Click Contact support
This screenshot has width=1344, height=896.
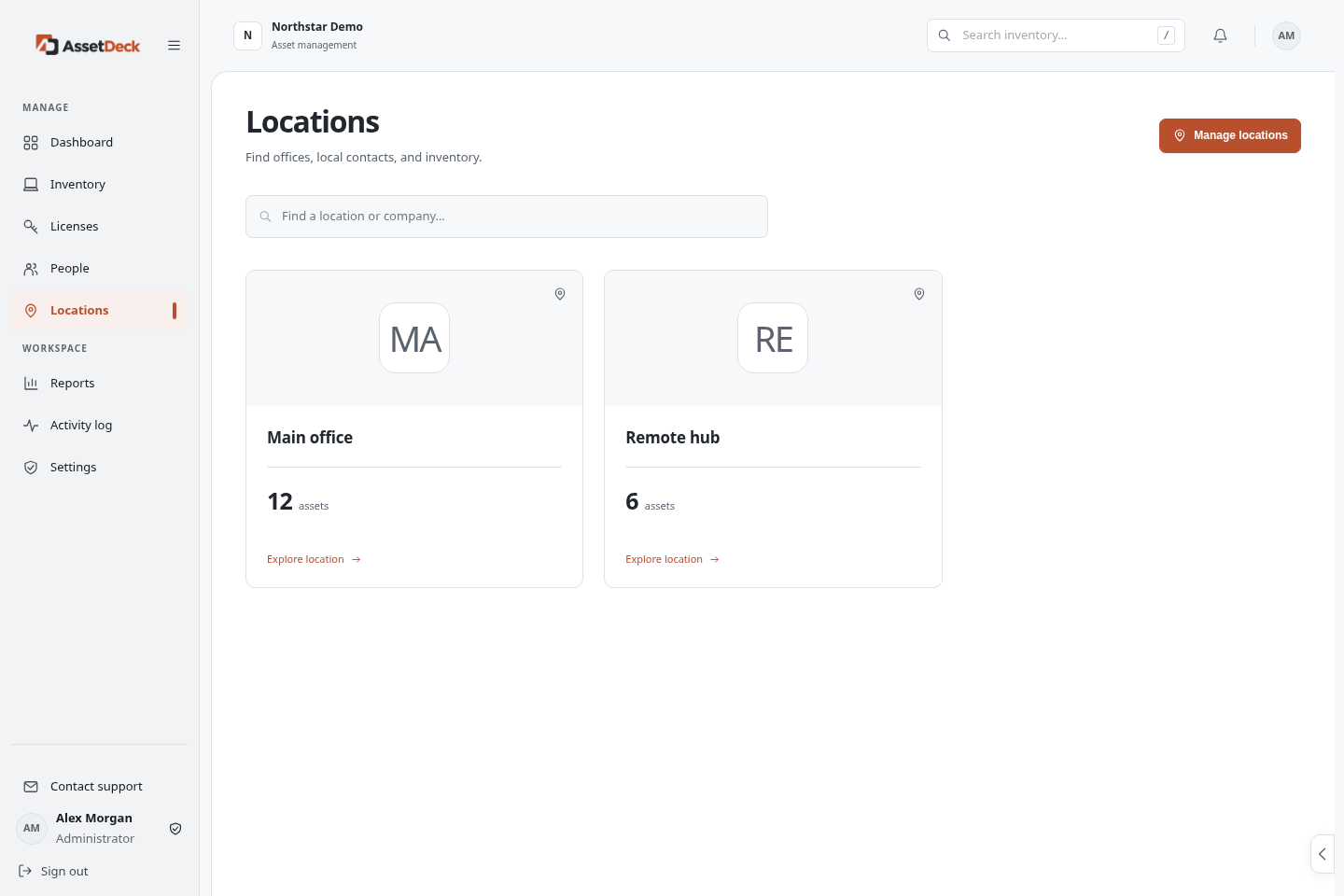99,786
